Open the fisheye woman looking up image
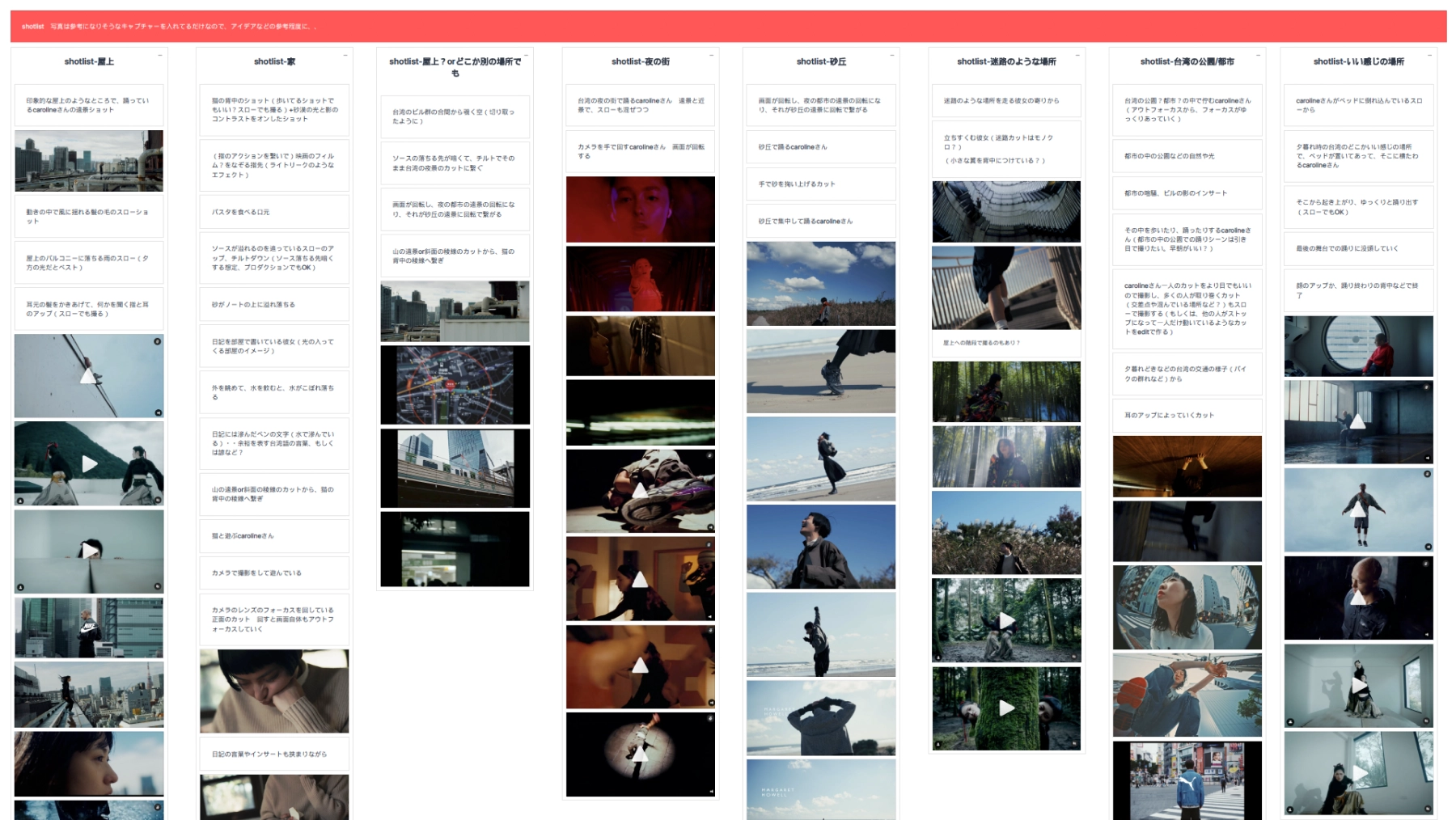Image resolution: width=1456 pixels, height=820 pixels. [x=1187, y=607]
